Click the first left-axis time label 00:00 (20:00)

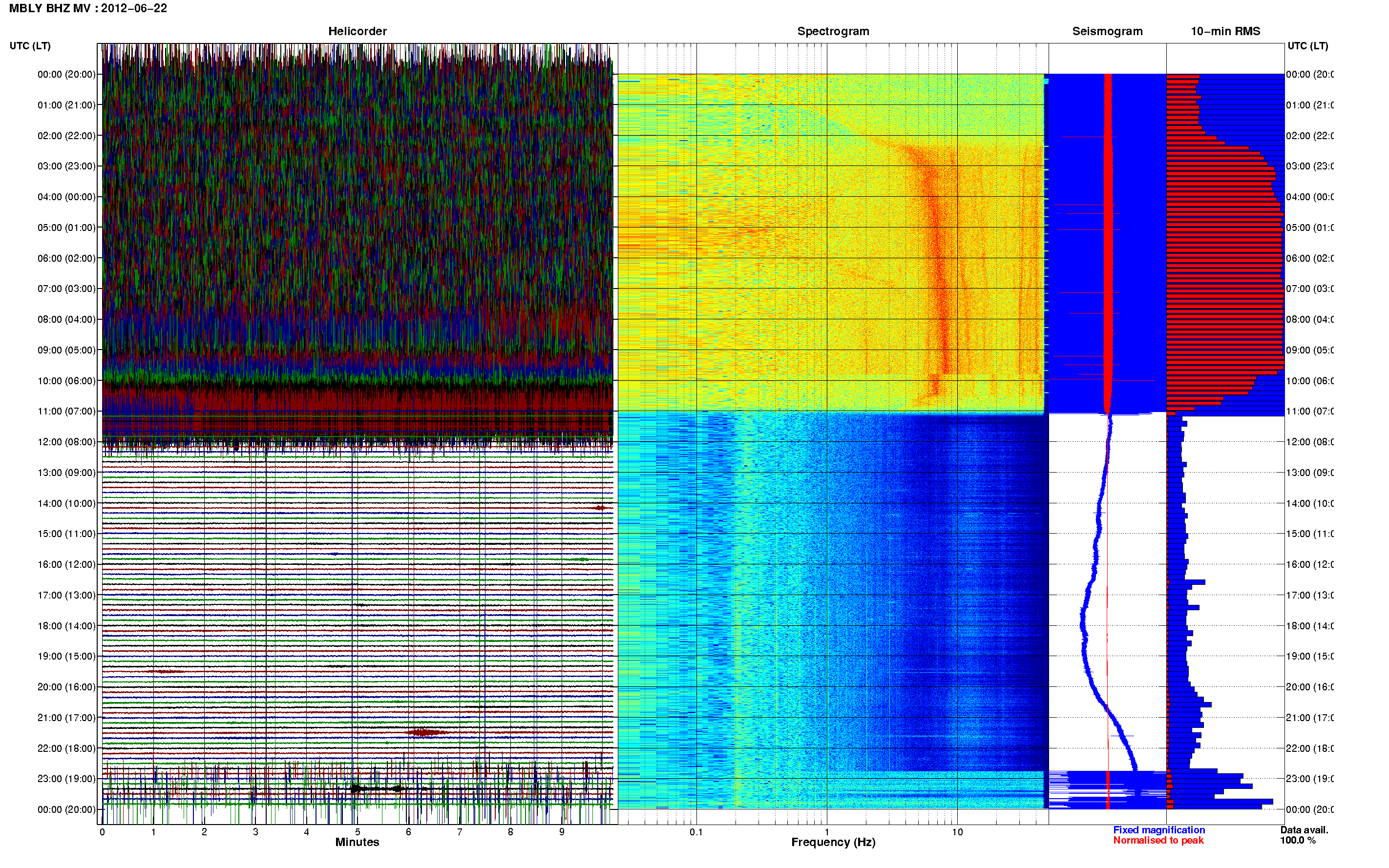click(66, 74)
